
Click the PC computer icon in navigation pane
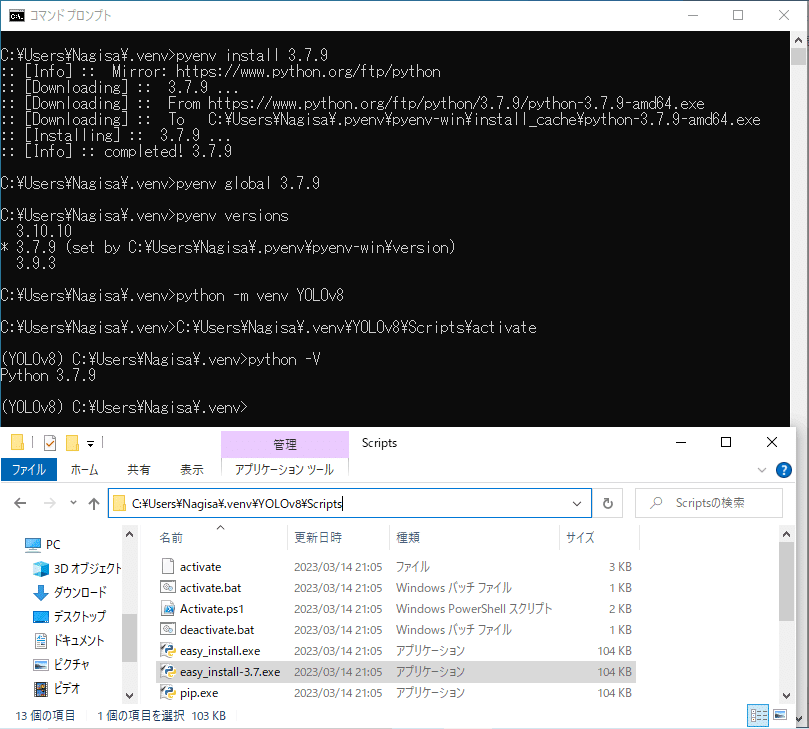(x=33, y=545)
